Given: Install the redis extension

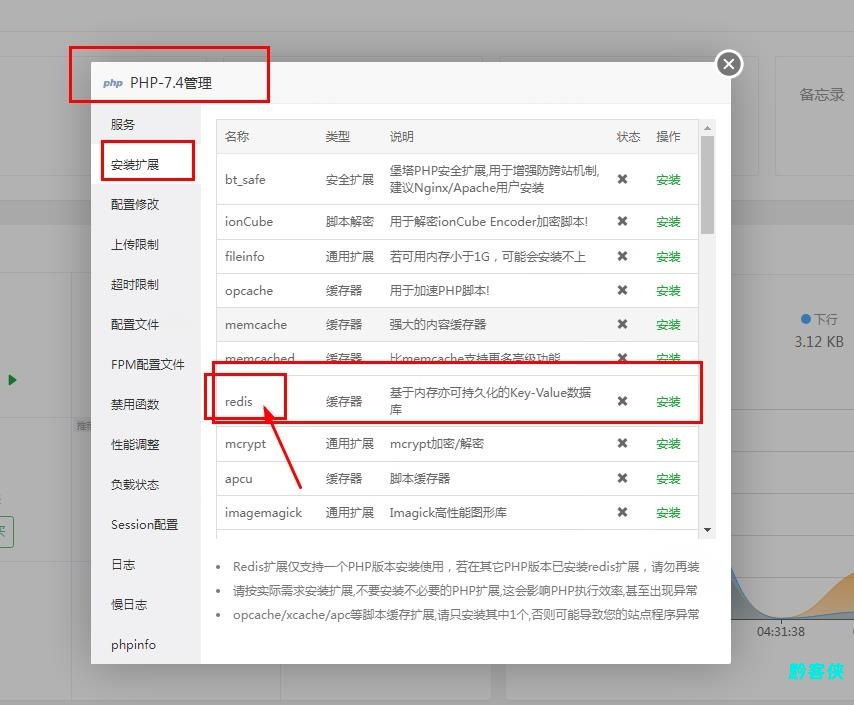Looking at the screenshot, I should click(668, 402).
